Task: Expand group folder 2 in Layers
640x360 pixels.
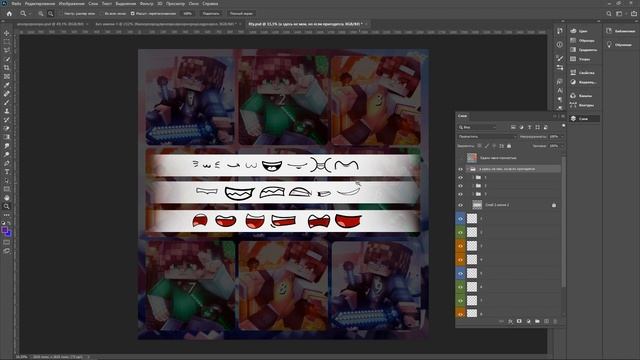Action: [x=473, y=186]
